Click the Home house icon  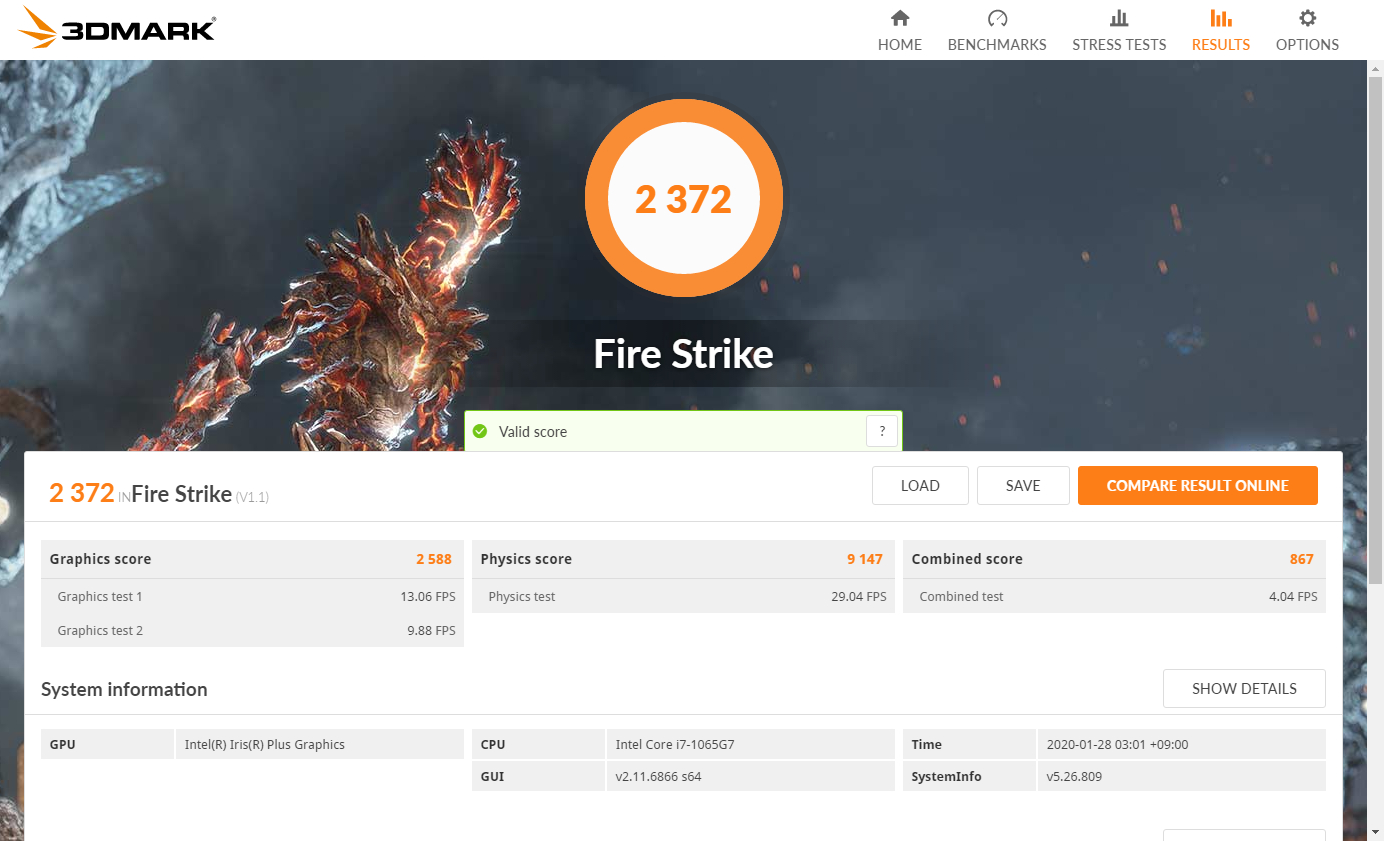tap(900, 18)
